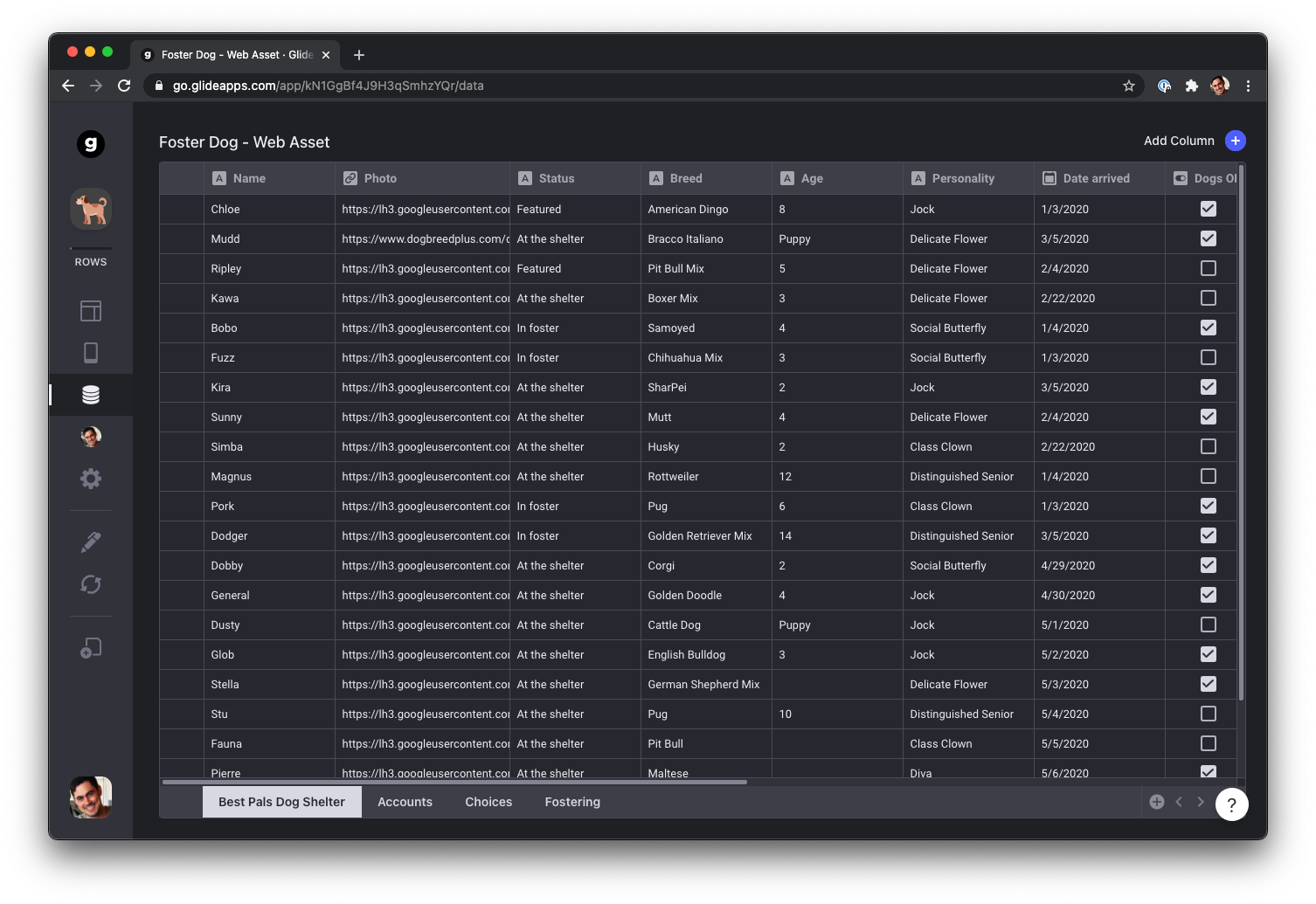Select the Status cell for Pork
1316x904 pixels.
coord(575,506)
